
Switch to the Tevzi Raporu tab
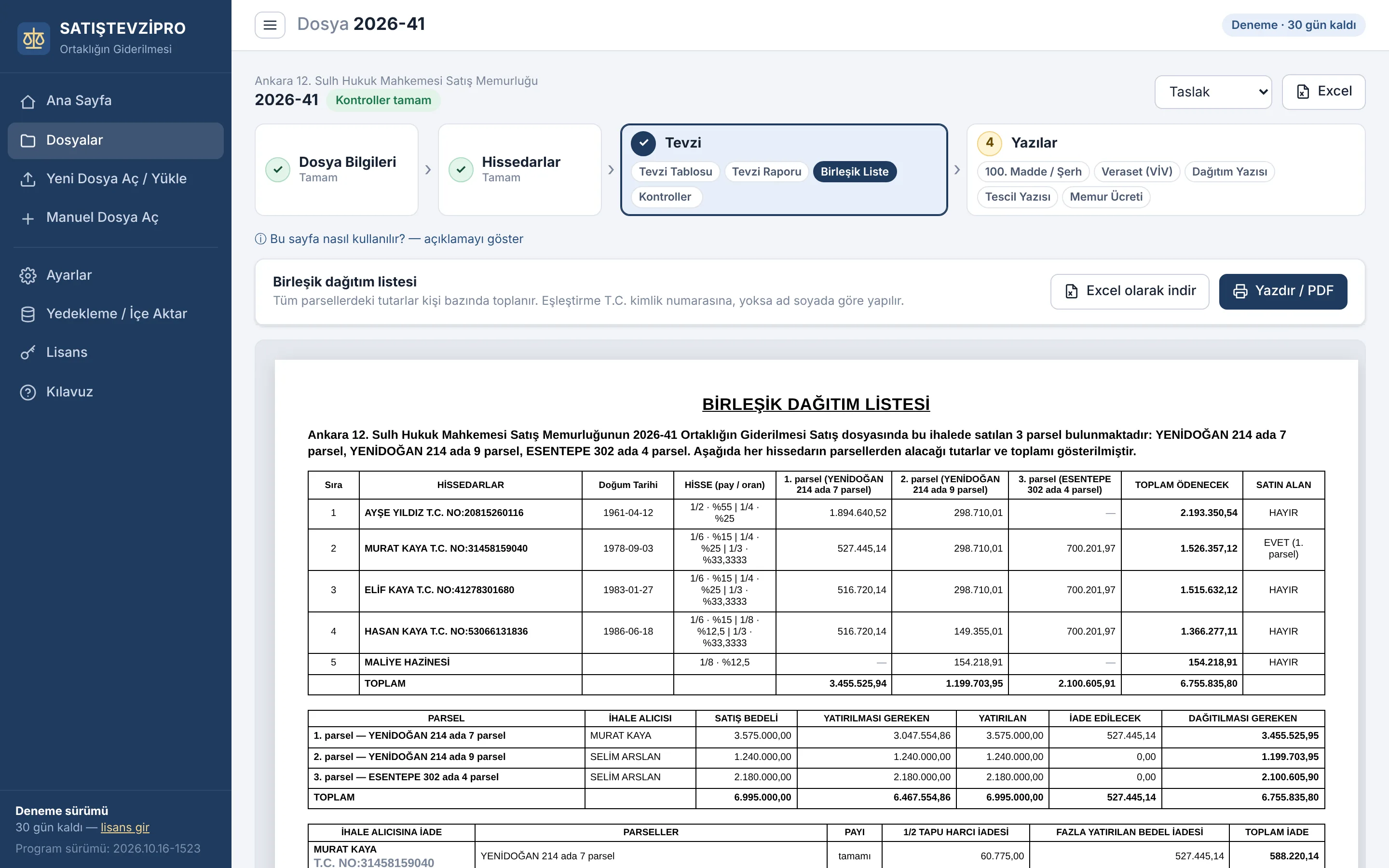coord(766,172)
